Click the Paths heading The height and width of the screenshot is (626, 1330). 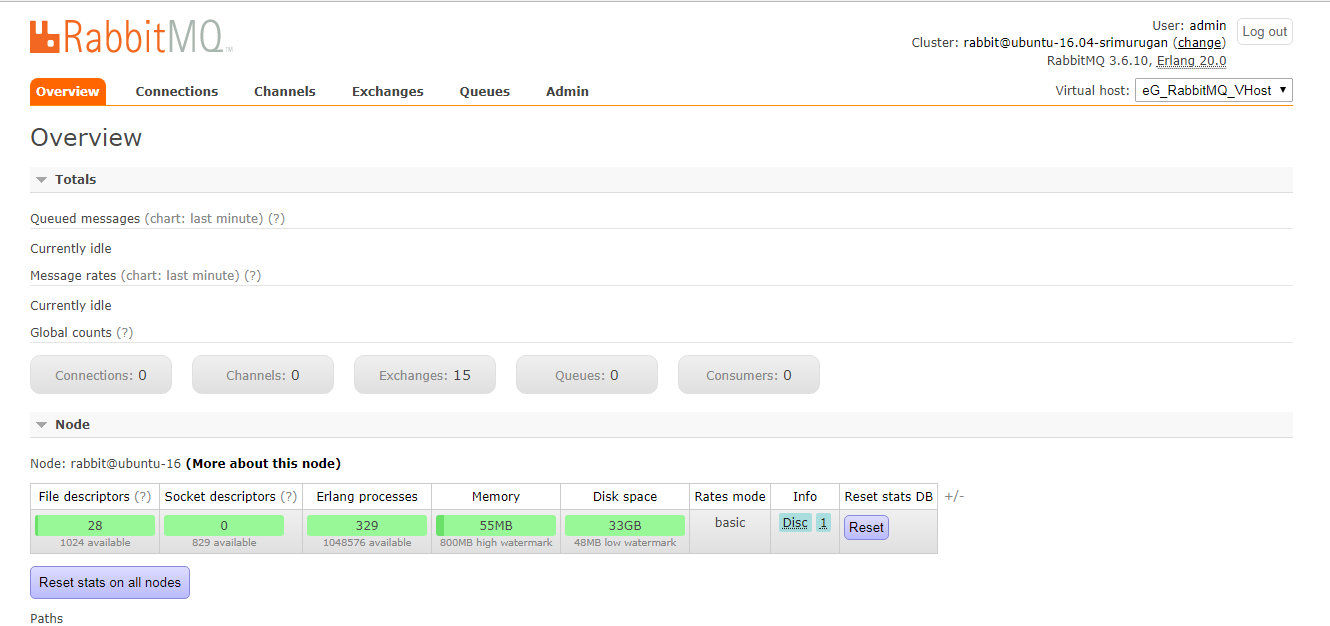coord(46,619)
